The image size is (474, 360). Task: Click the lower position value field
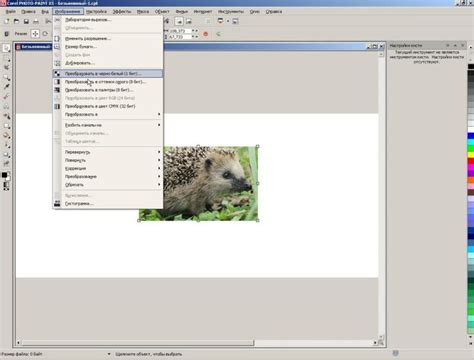180,37
